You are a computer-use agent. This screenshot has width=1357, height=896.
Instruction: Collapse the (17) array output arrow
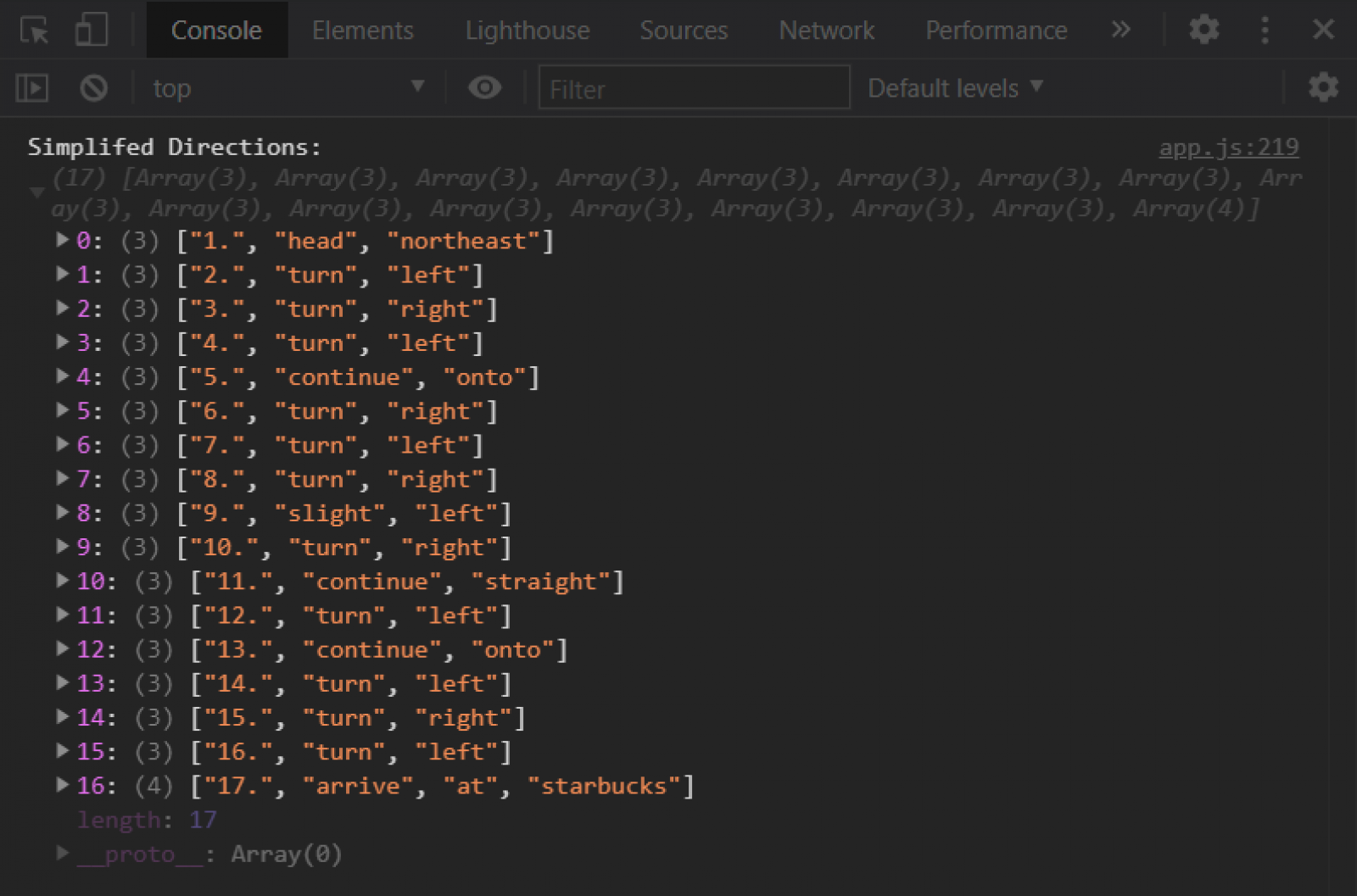click(x=37, y=193)
